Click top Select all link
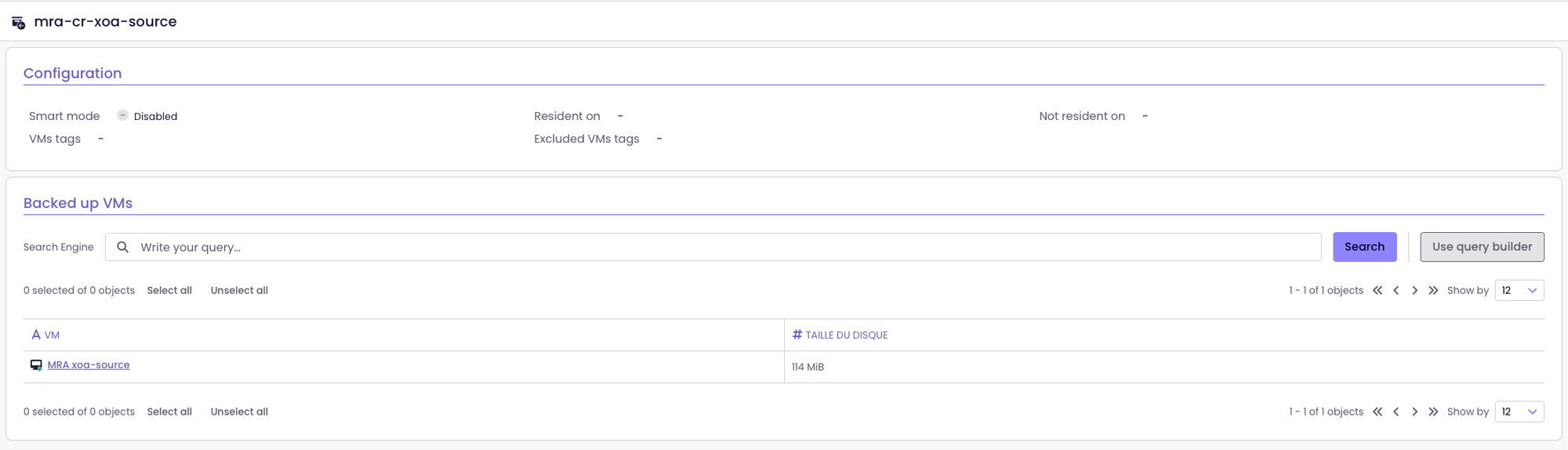The width and height of the screenshot is (1568, 450). [169, 290]
